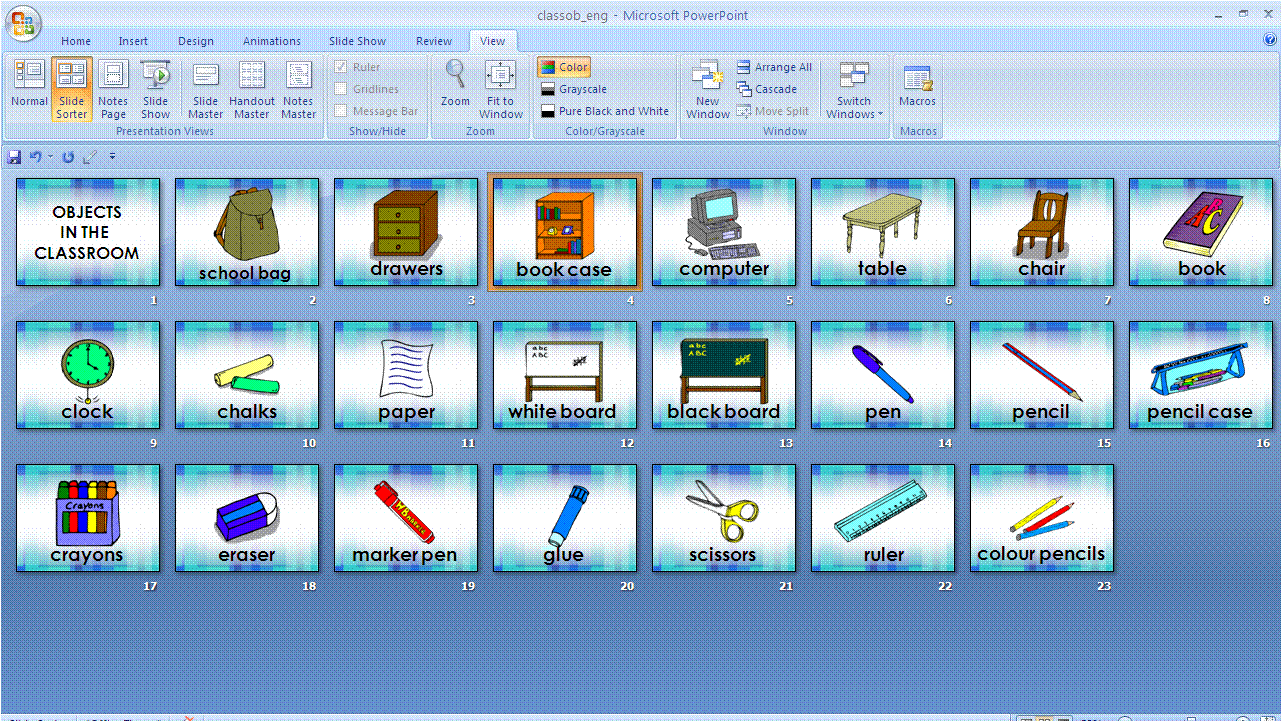
Task: Switch to Normal view
Action: coord(29,89)
